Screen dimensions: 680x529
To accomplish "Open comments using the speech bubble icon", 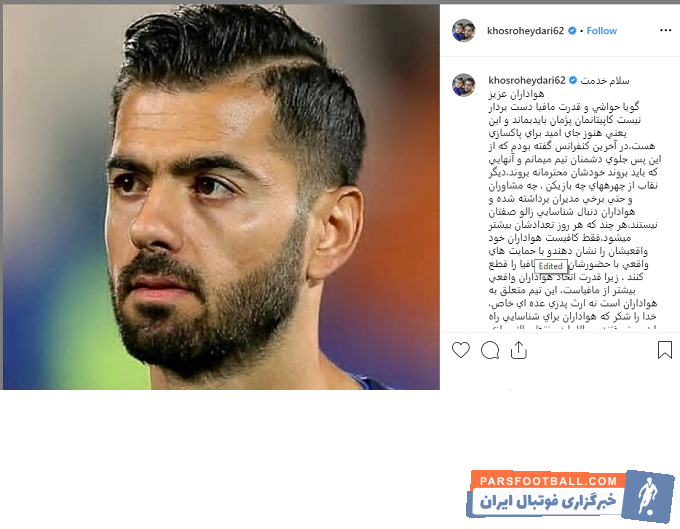I will pos(490,350).
